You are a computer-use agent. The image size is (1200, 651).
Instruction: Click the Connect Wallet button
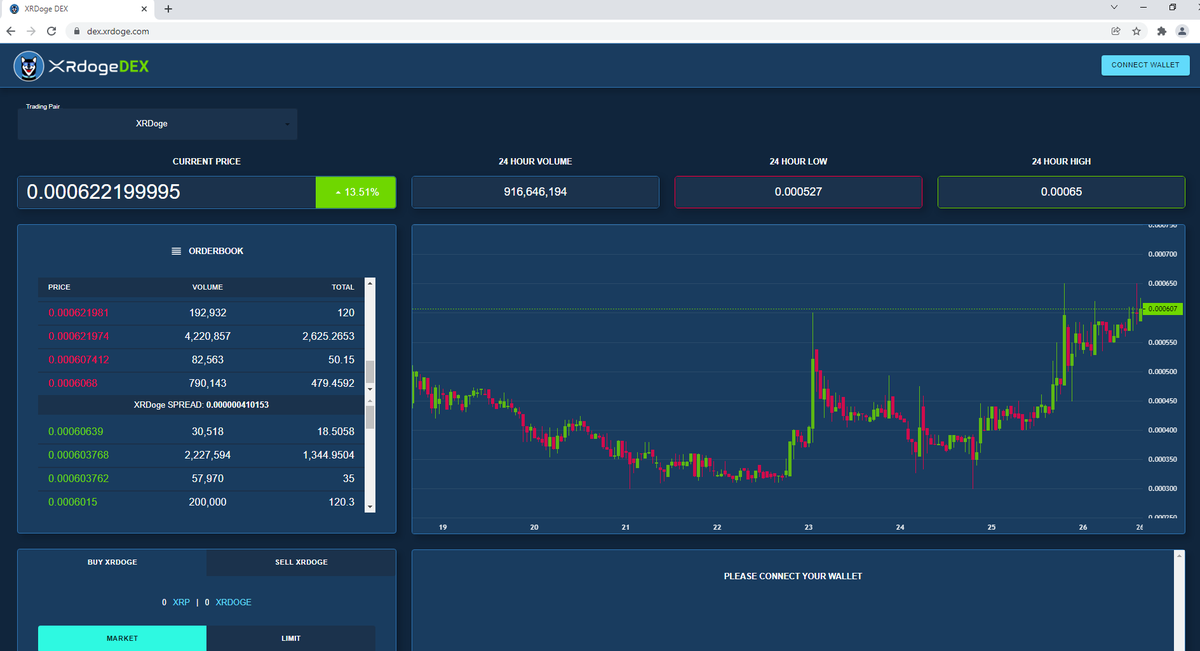1145,65
